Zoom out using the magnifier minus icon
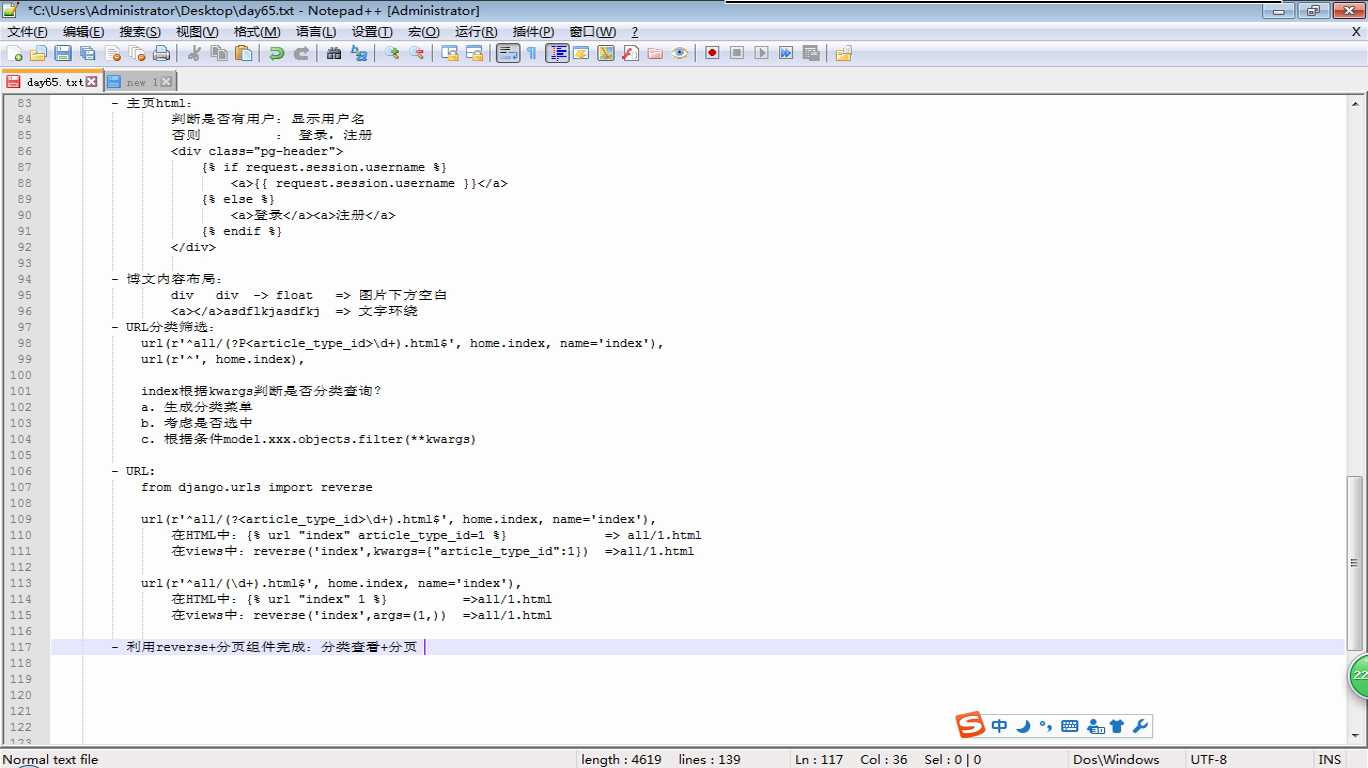Viewport: 1368px width, 768px height. coord(417,53)
